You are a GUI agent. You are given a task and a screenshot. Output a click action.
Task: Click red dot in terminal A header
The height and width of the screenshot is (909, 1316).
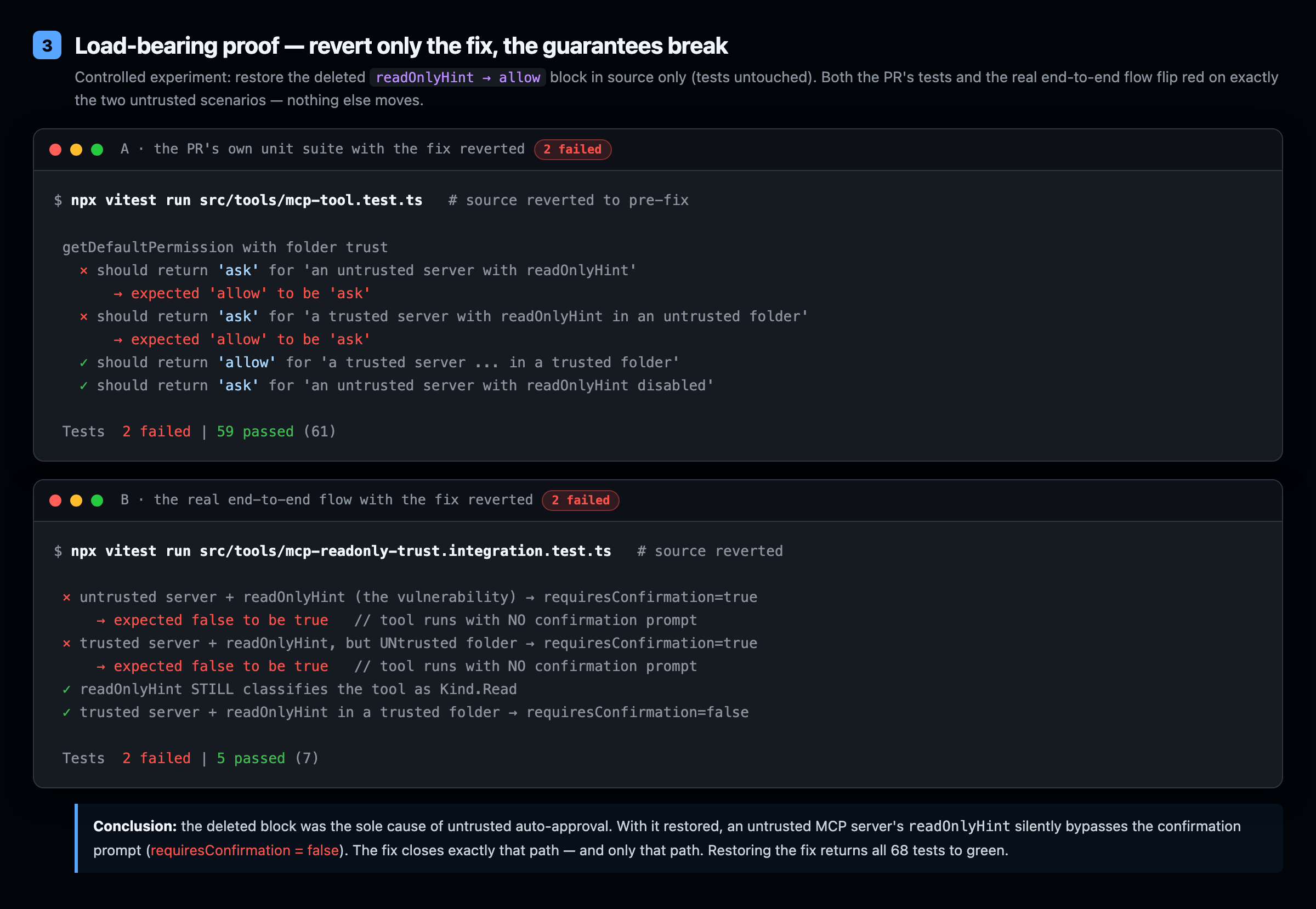click(55, 150)
